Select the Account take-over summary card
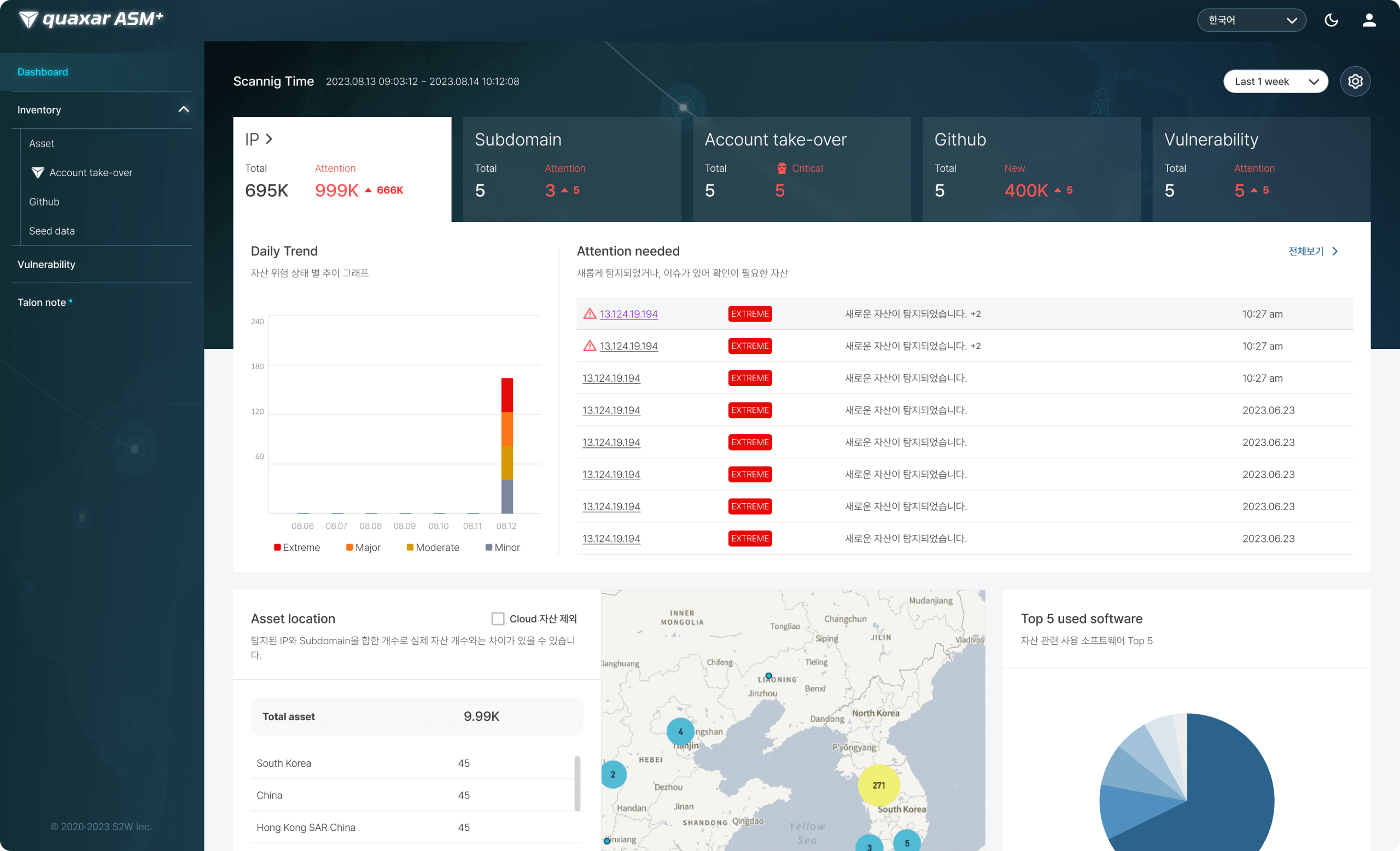Viewport: 1400px width, 851px height. (802, 170)
